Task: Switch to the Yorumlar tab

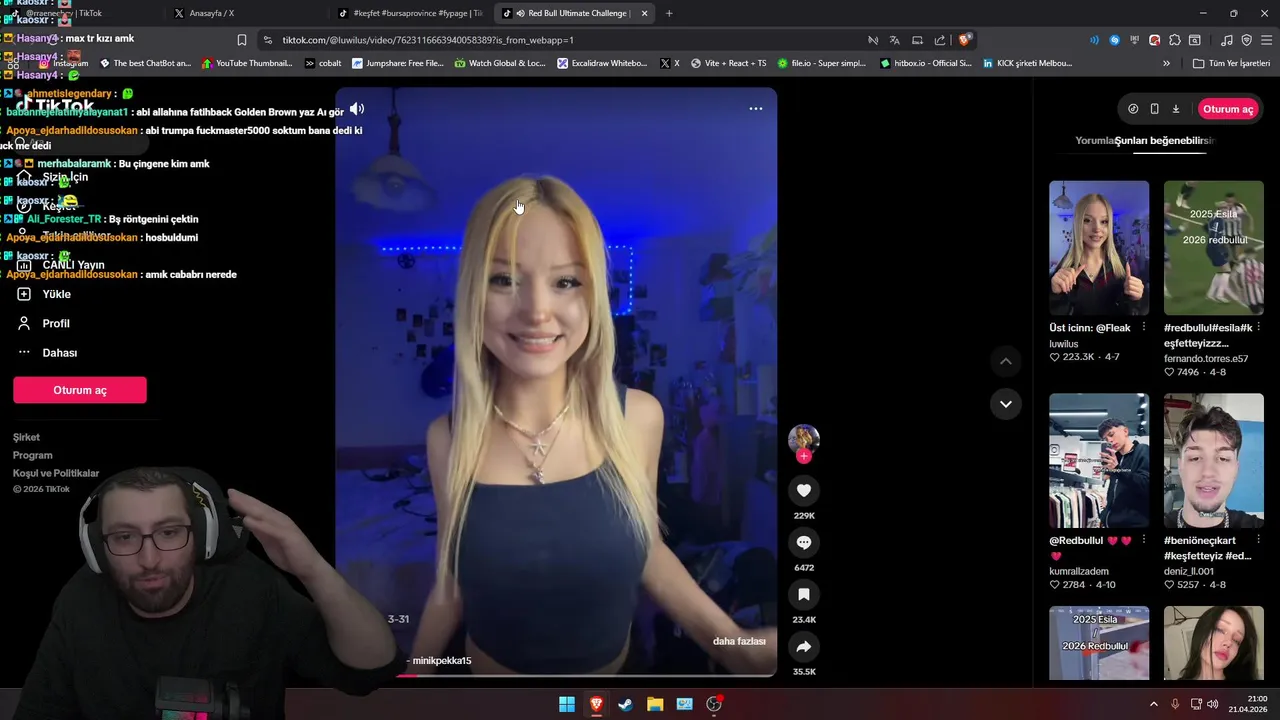Action: point(1095,141)
